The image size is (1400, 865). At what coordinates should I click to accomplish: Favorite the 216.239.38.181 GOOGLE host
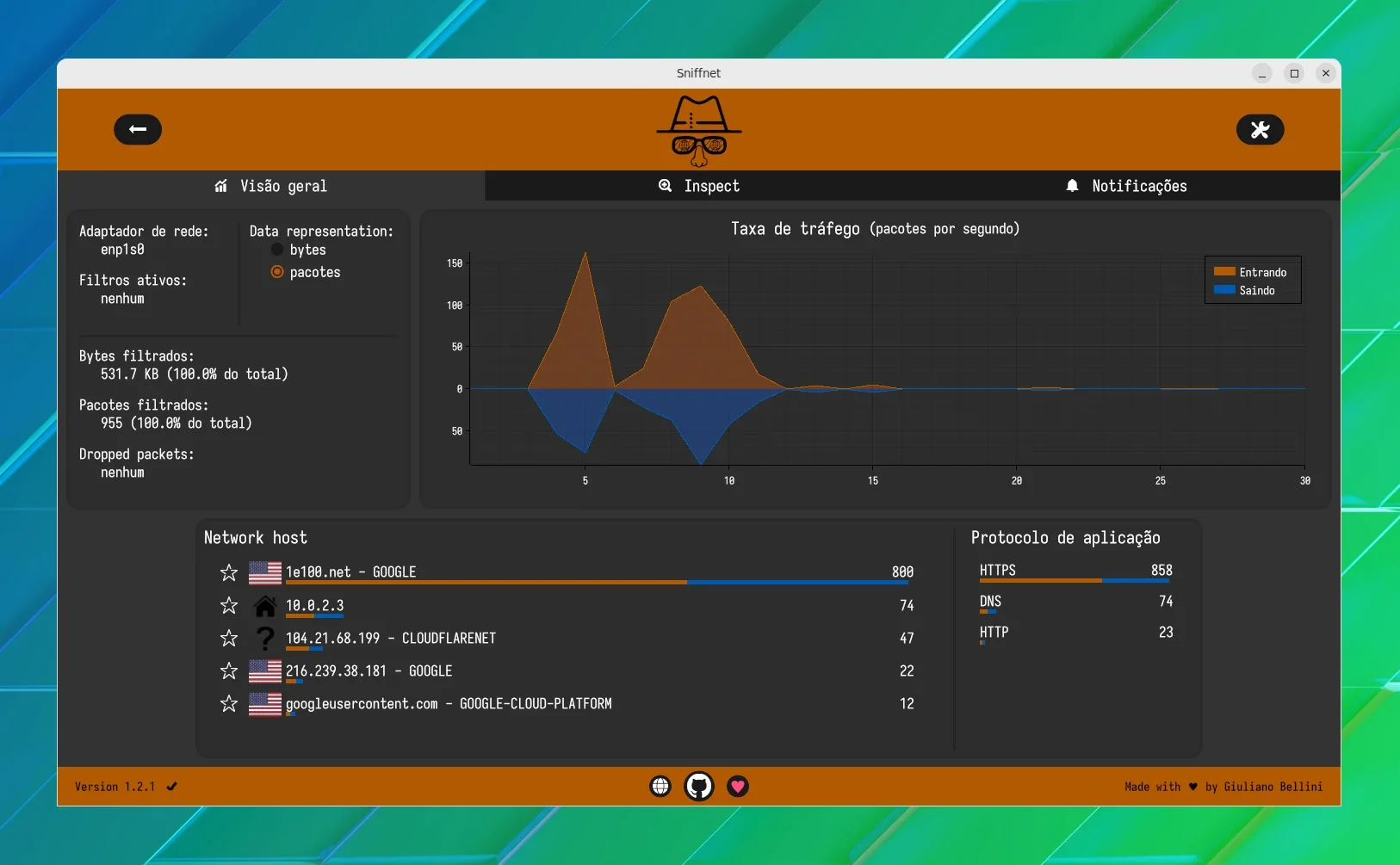tap(229, 671)
